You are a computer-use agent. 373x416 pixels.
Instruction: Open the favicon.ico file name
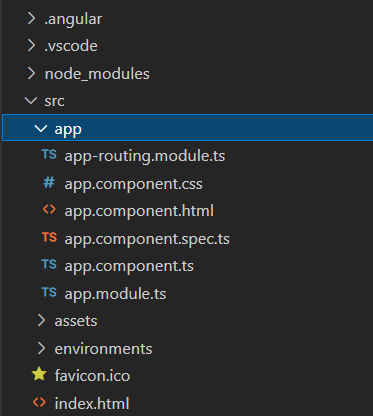click(92, 376)
